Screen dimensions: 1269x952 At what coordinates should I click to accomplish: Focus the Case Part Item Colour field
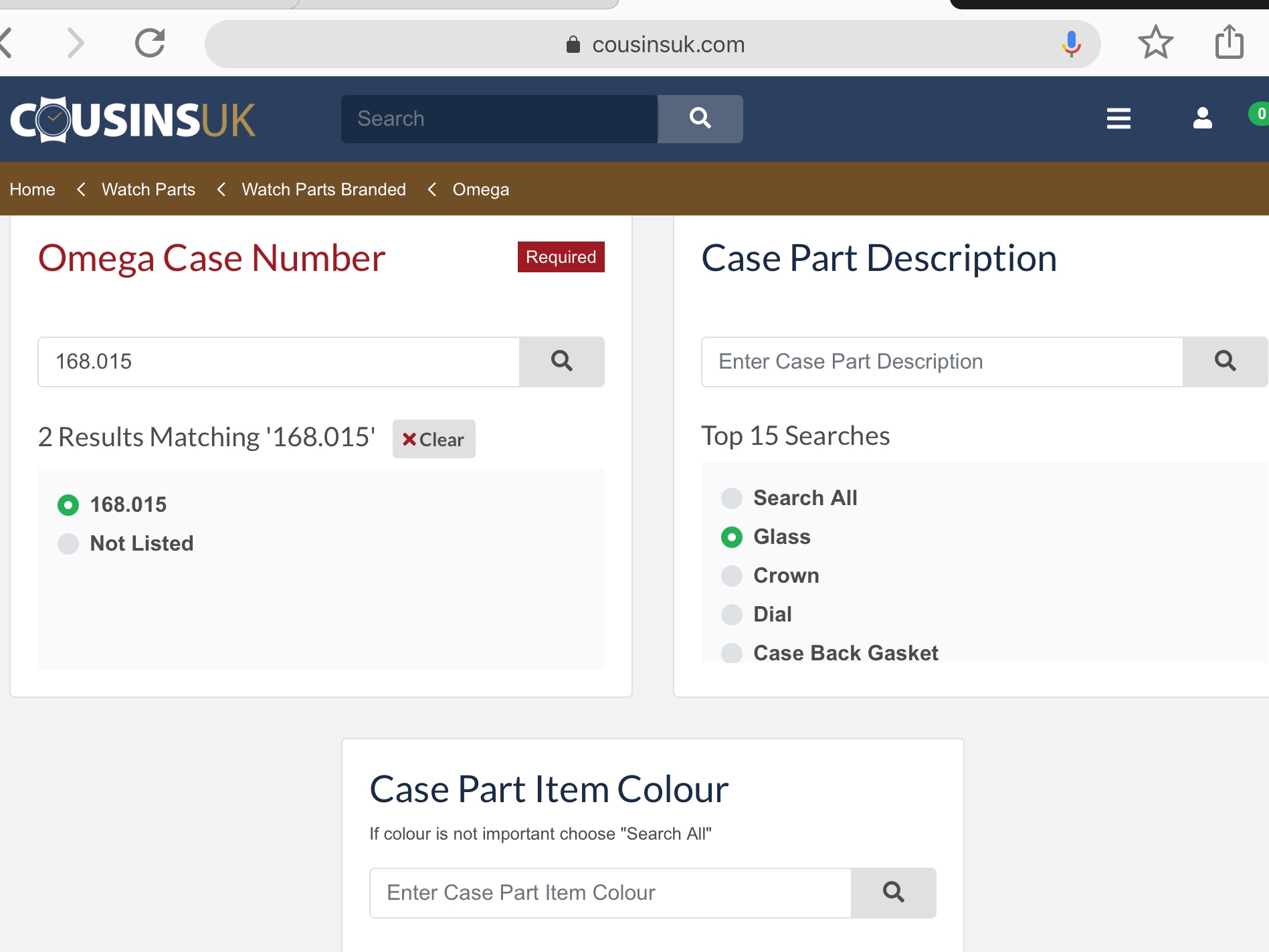tap(610, 892)
